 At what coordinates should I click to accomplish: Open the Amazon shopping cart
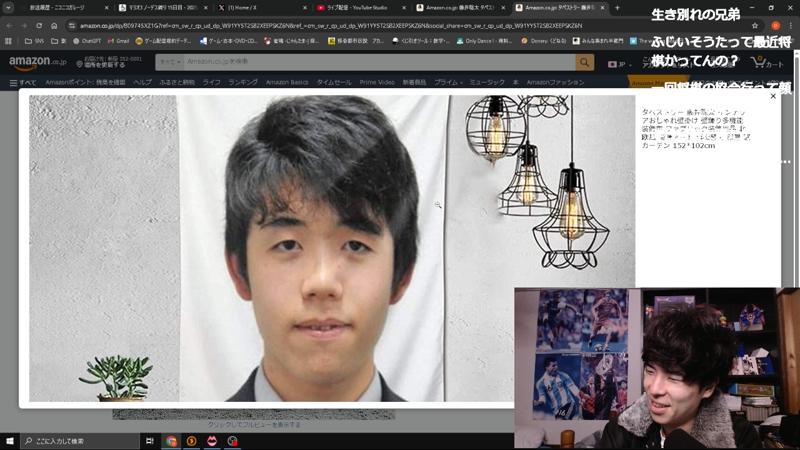click(x=767, y=63)
